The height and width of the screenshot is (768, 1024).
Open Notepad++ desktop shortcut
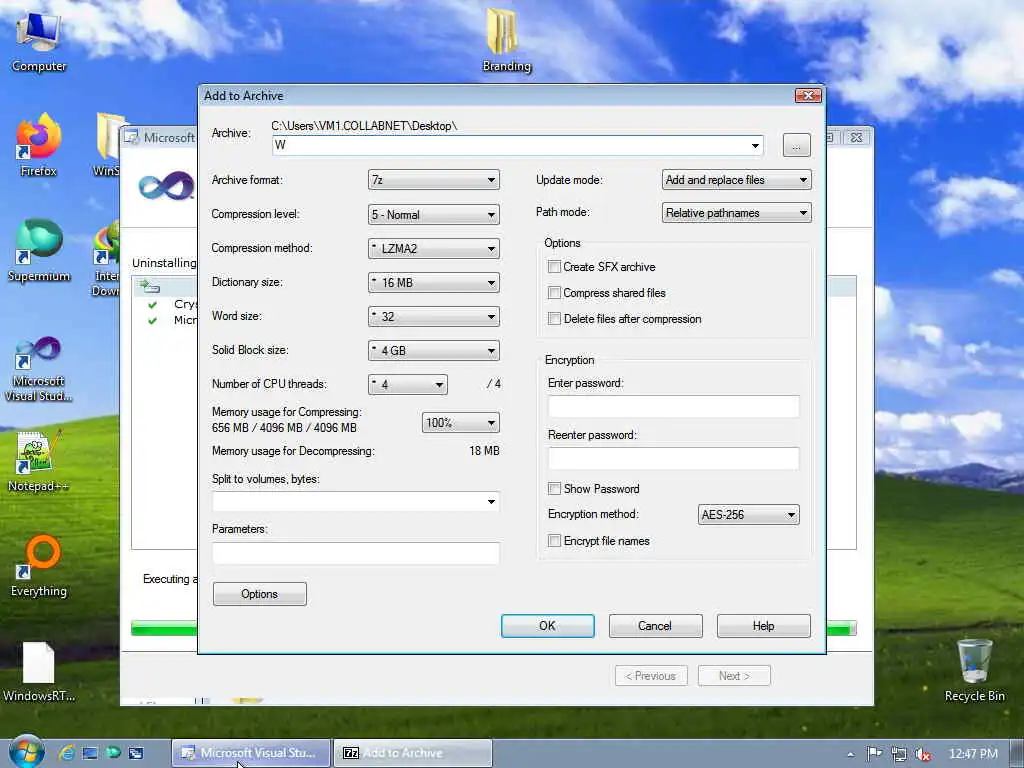tap(39, 461)
